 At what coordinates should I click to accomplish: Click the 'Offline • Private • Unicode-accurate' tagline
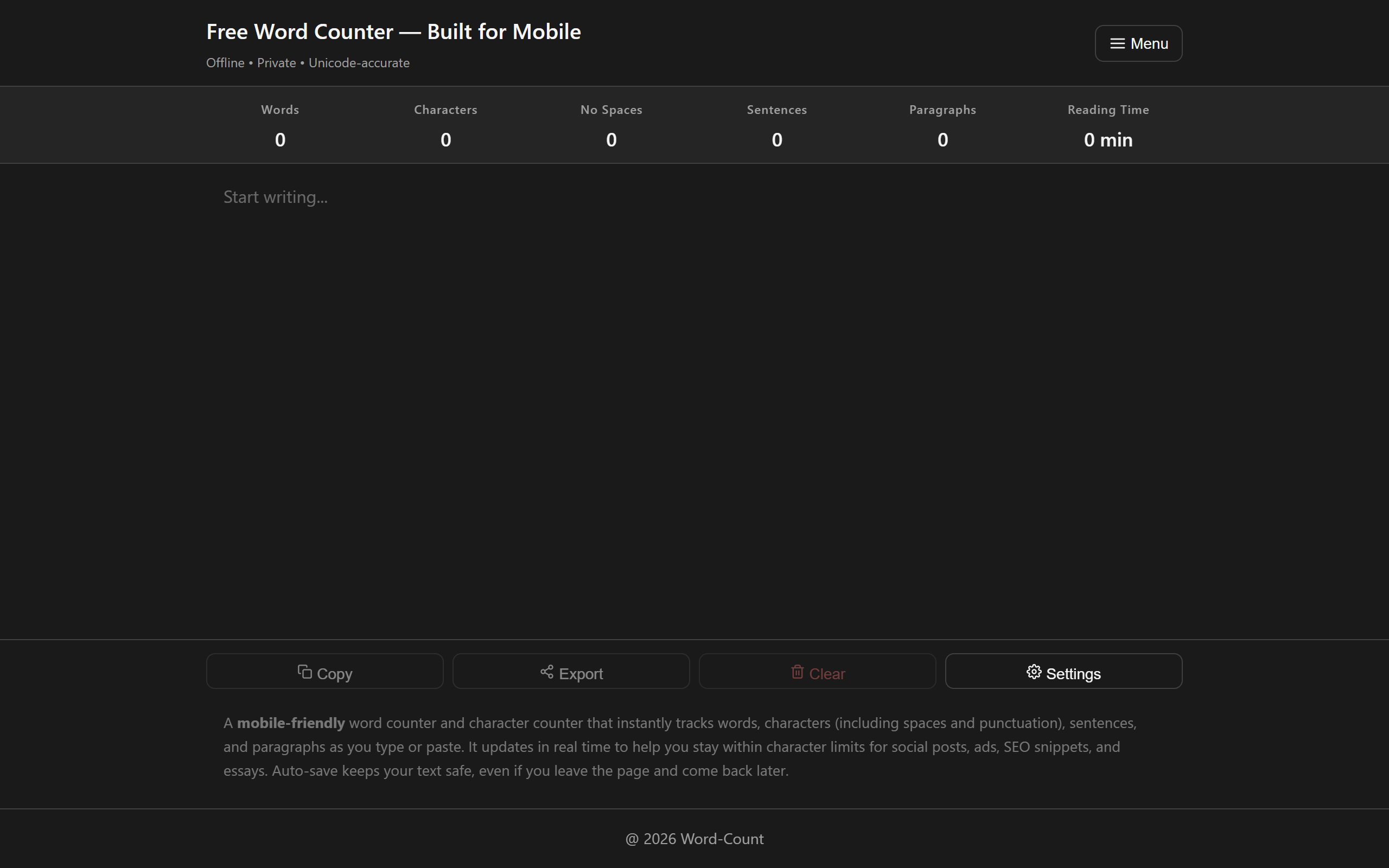[308, 63]
